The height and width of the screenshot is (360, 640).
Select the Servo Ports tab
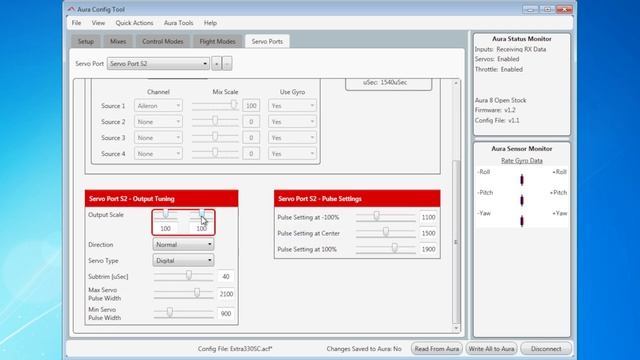pos(267,41)
